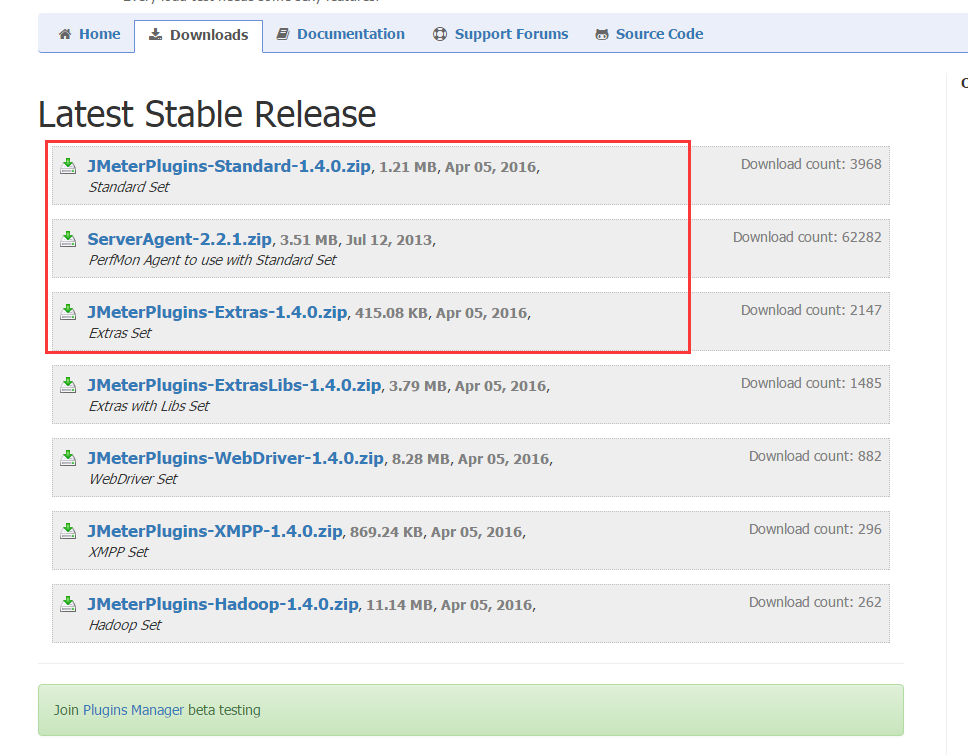
Task: Click download icon beside JMeterPlugins-Extras-1.4.0.zip
Action: [x=68, y=312]
